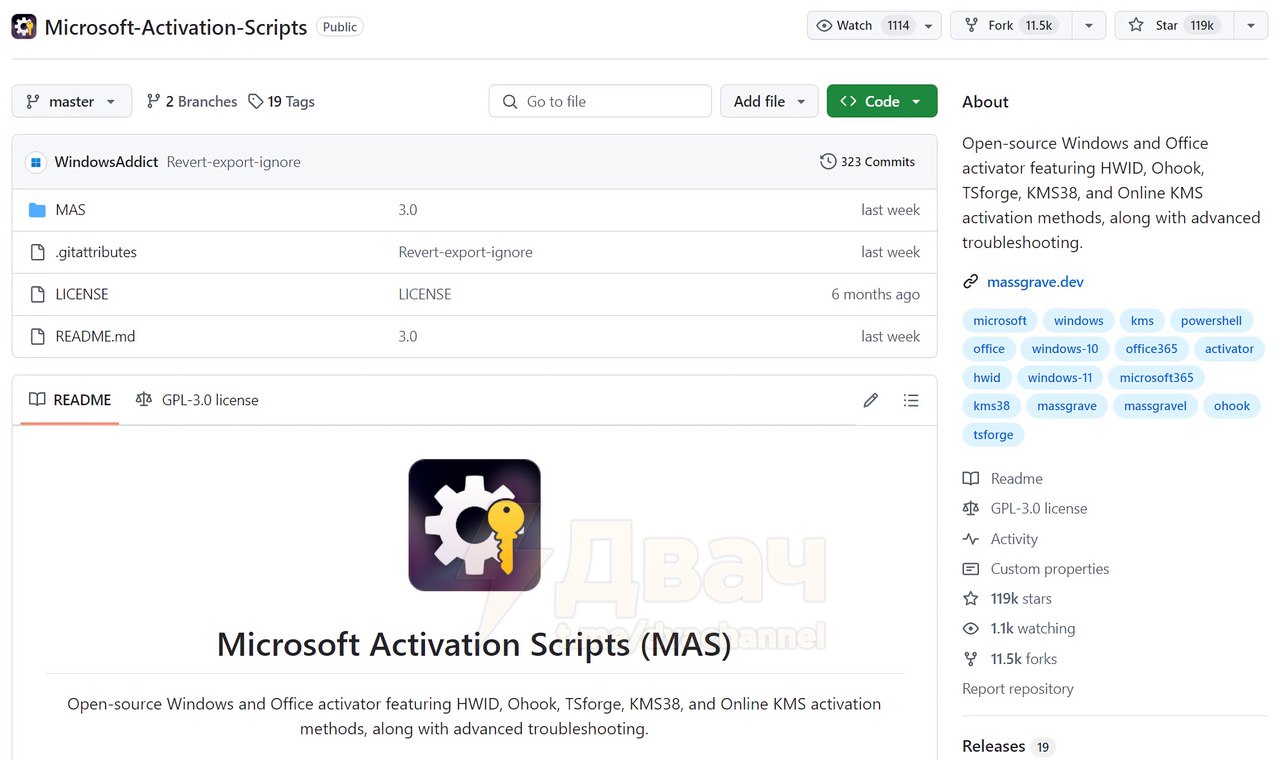
Task: Open the master branch selector dropdown
Action: click(71, 101)
